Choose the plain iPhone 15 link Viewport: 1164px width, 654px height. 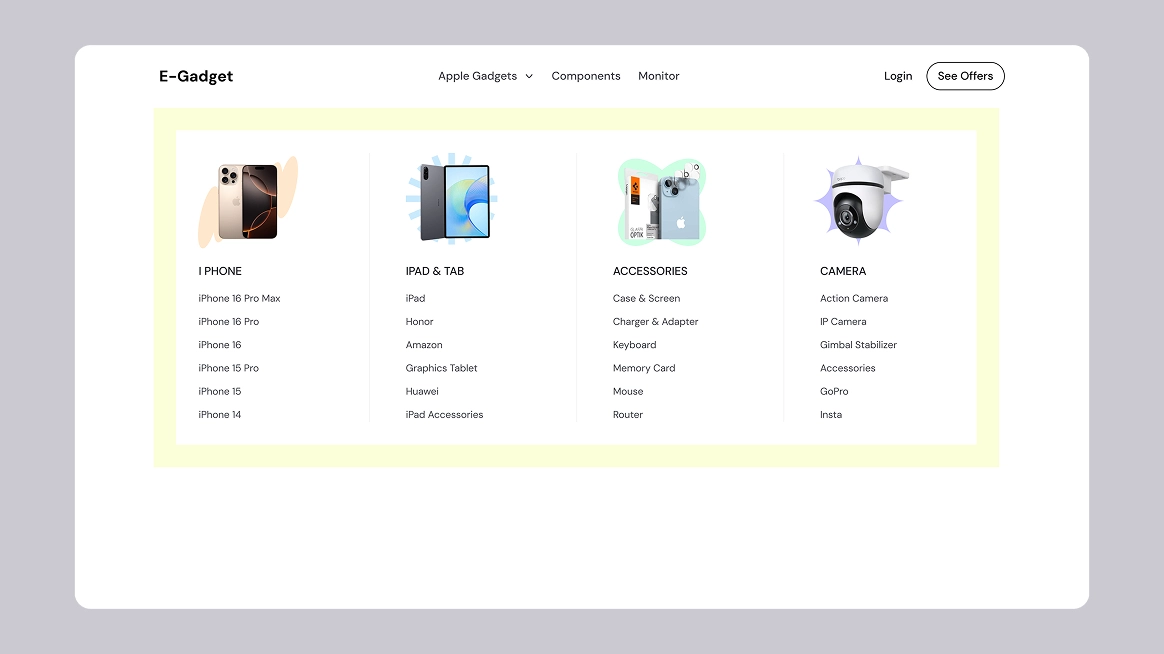coord(220,391)
